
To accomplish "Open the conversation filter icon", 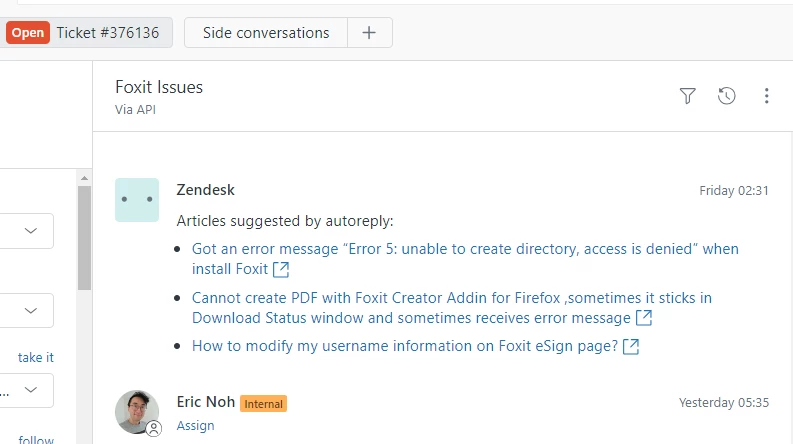I will [x=687, y=96].
